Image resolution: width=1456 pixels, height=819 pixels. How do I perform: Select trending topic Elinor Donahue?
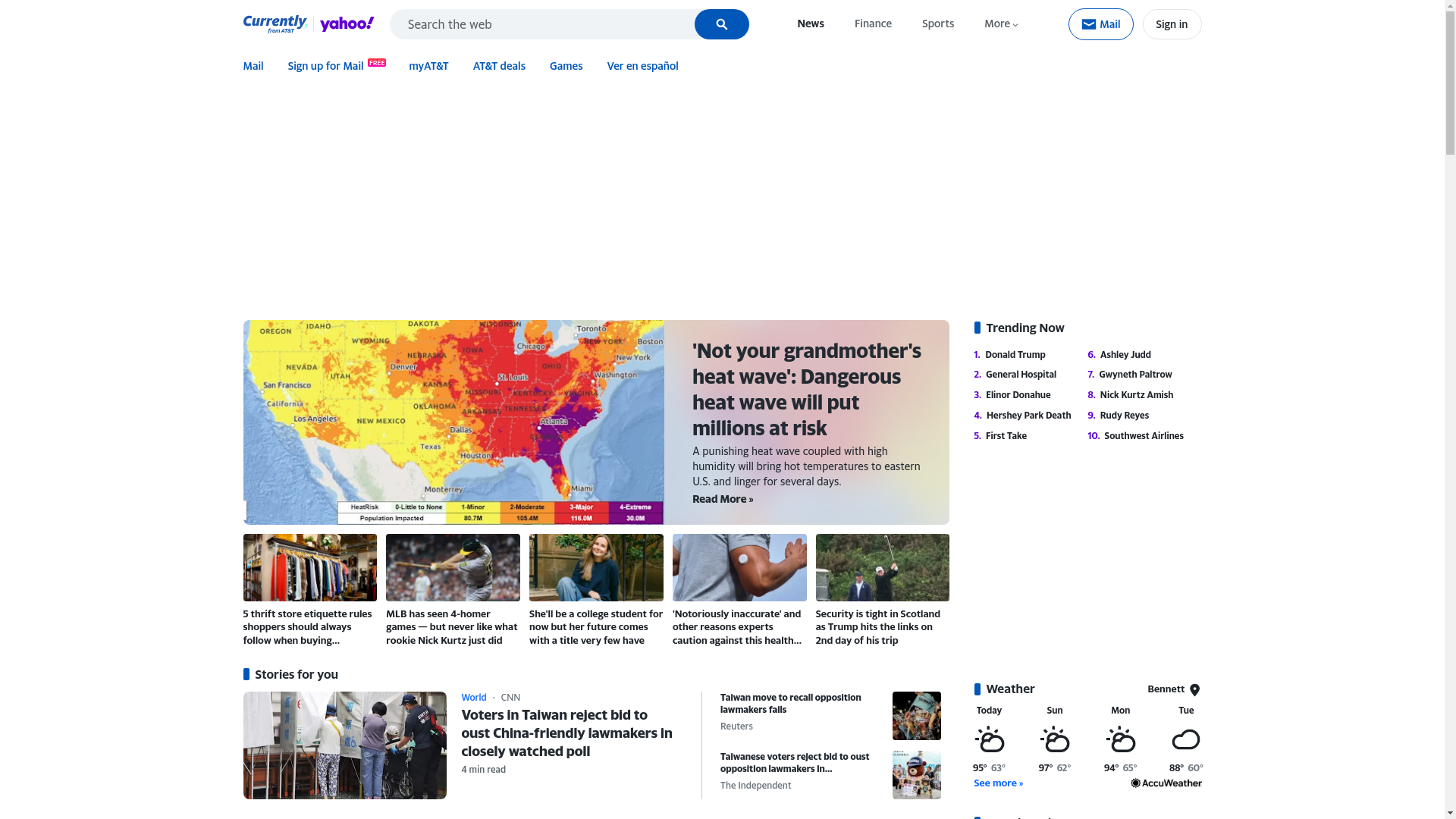pyautogui.click(x=1018, y=395)
